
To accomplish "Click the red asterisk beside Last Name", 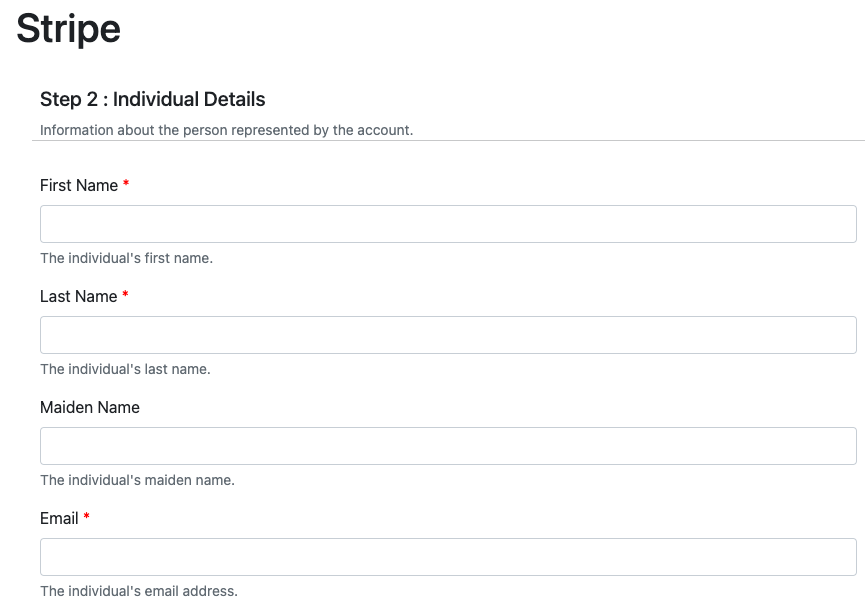I will pyautogui.click(x=125, y=296).
